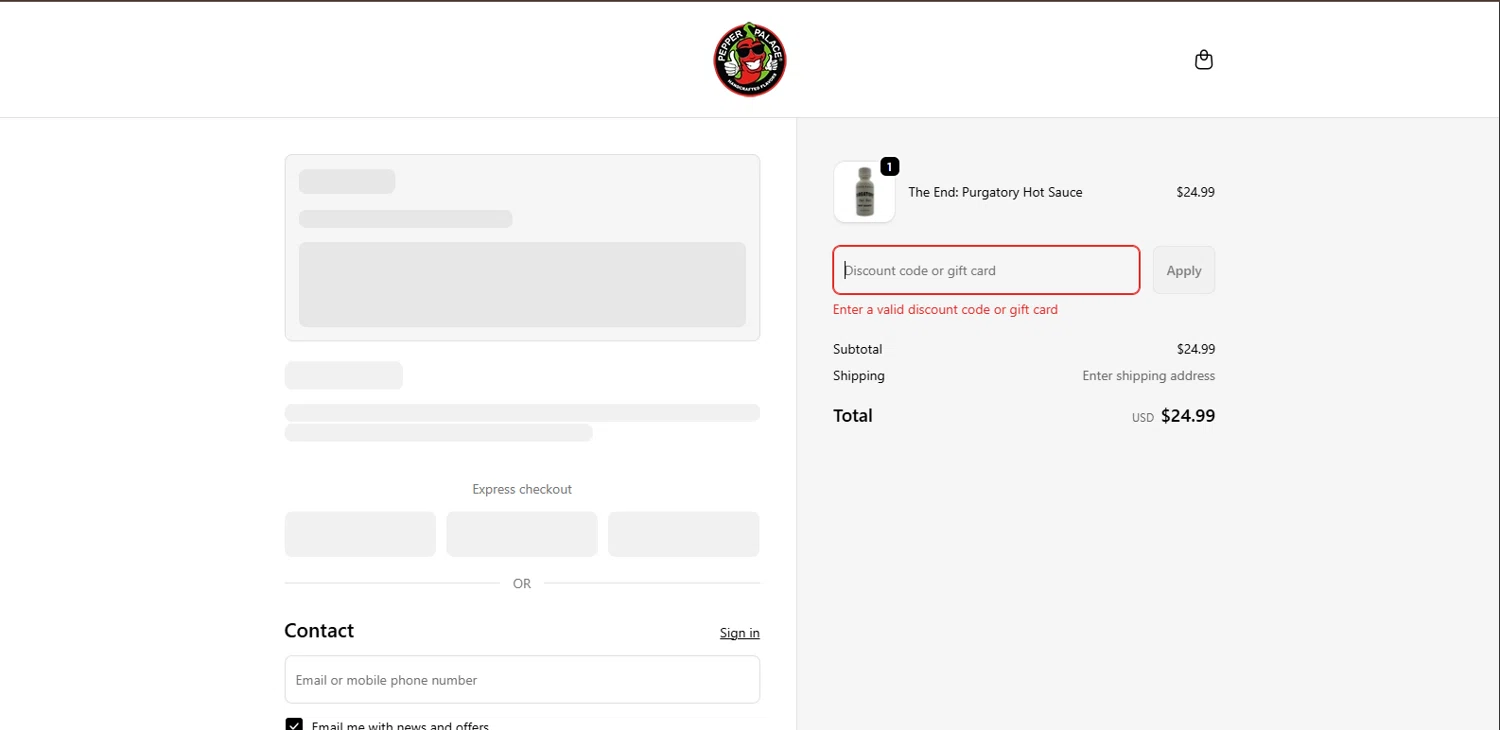Click Enter shipping address text
Image resolution: width=1500 pixels, height=730 pixels.
tap(1148, 376)
